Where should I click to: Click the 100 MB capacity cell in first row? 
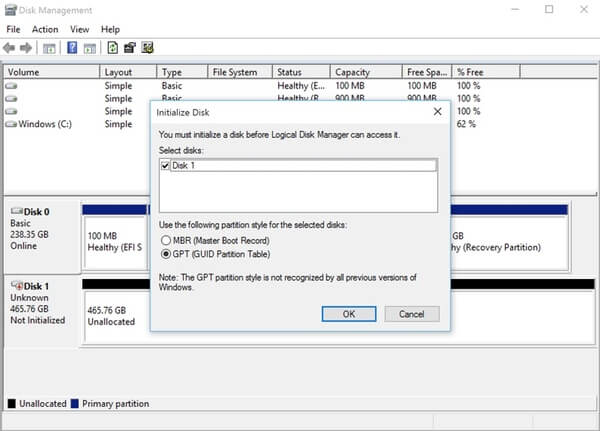pyautogui.click(x=350, y=86)
